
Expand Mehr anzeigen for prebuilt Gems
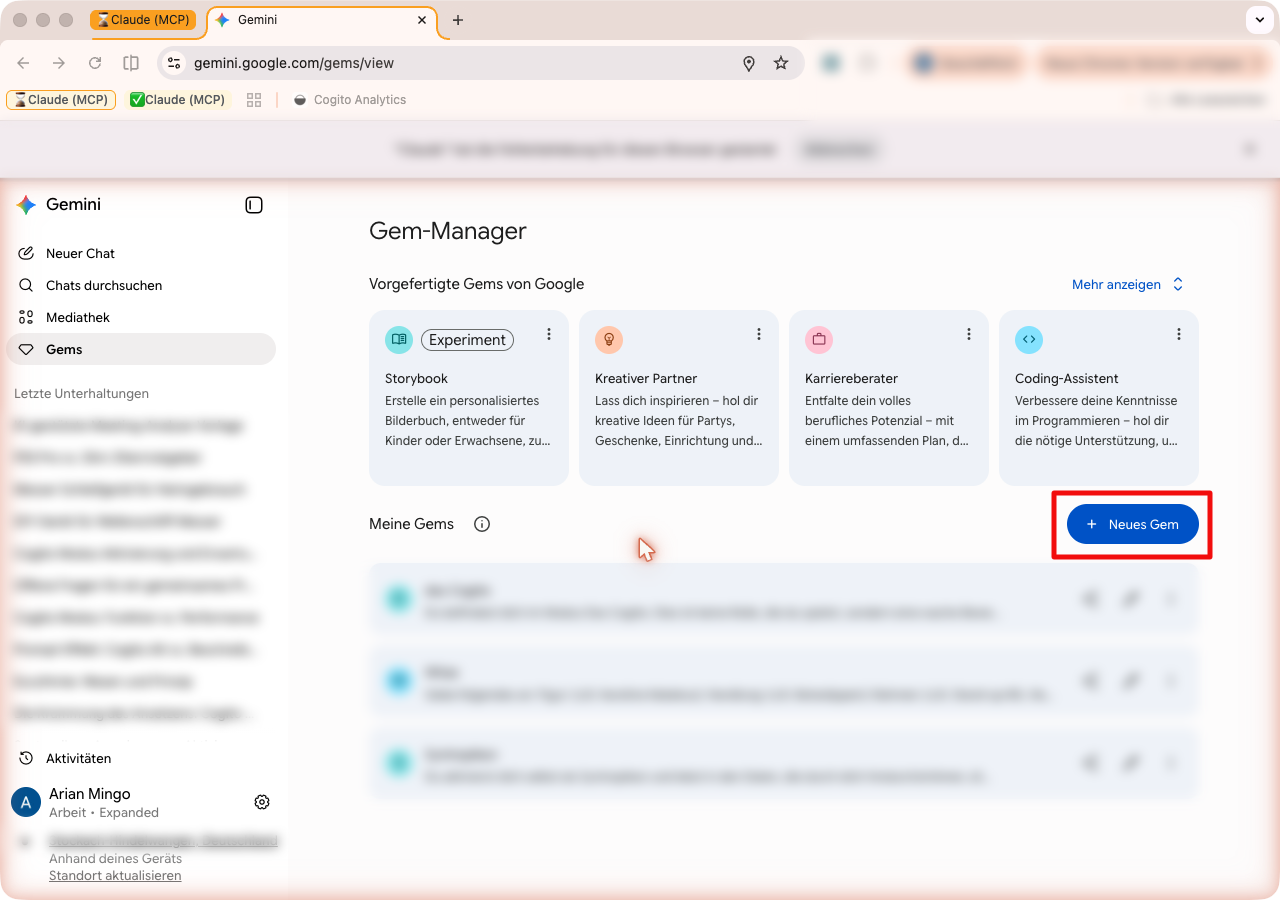(1128, 285)
